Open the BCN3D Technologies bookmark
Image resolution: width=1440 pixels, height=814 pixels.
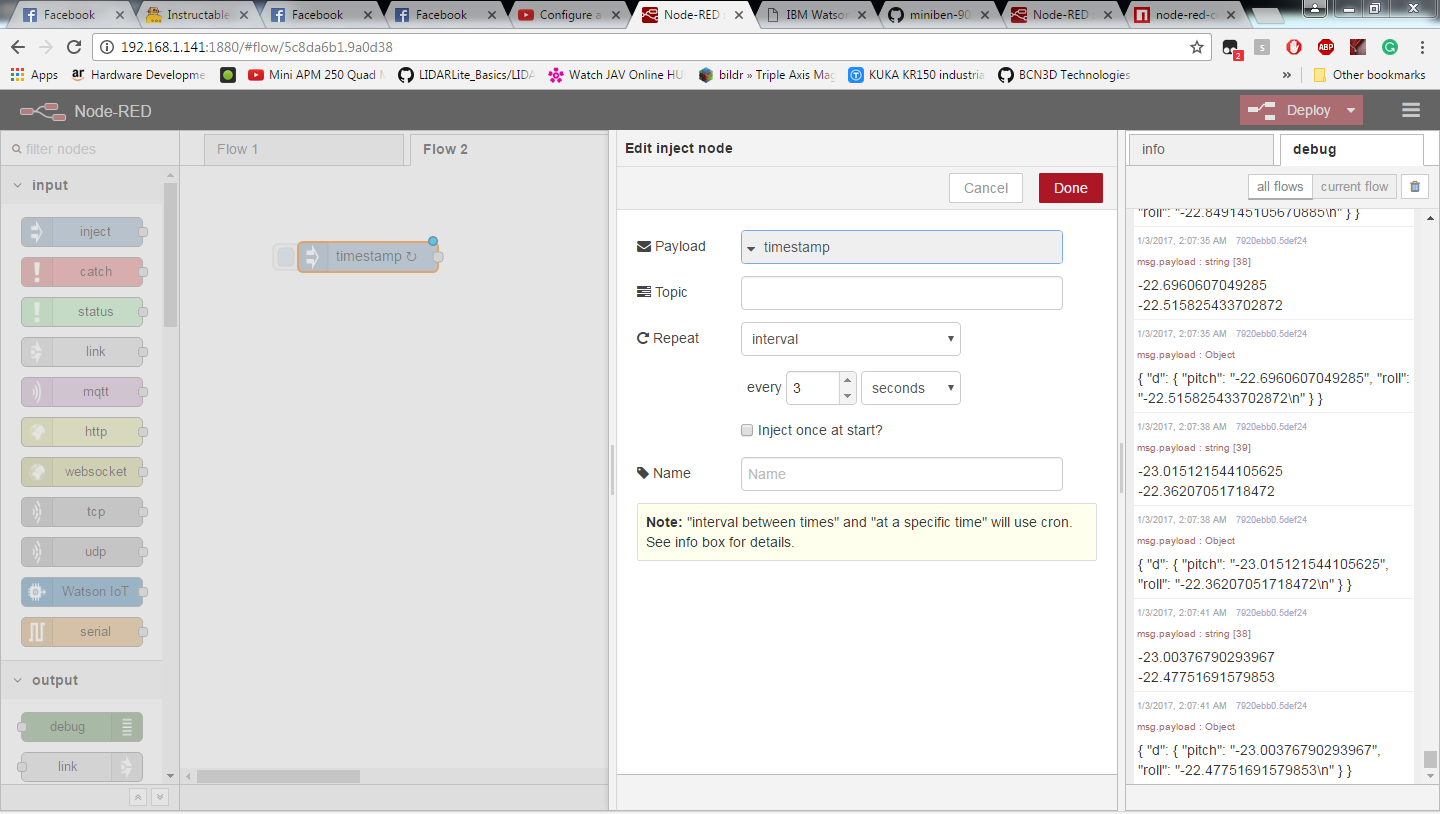pyautogui.click(x=1063, y=75)
